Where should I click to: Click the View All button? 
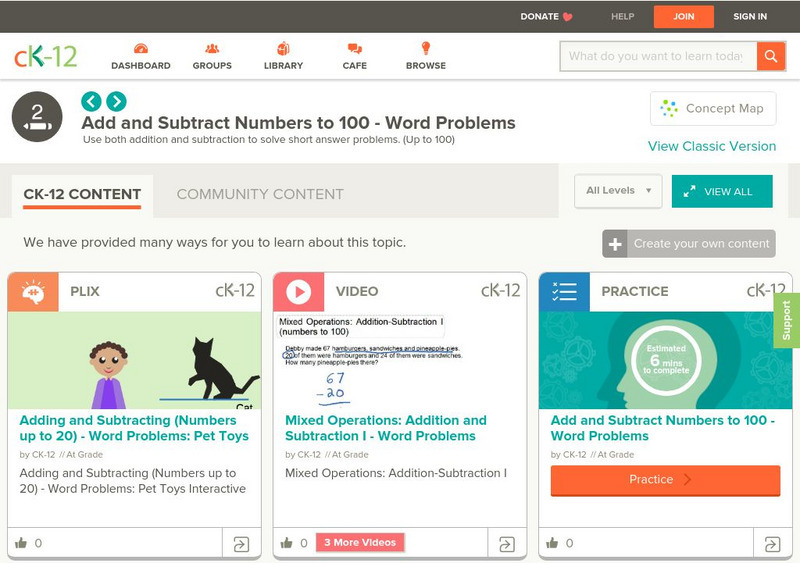tap(722, 191)
